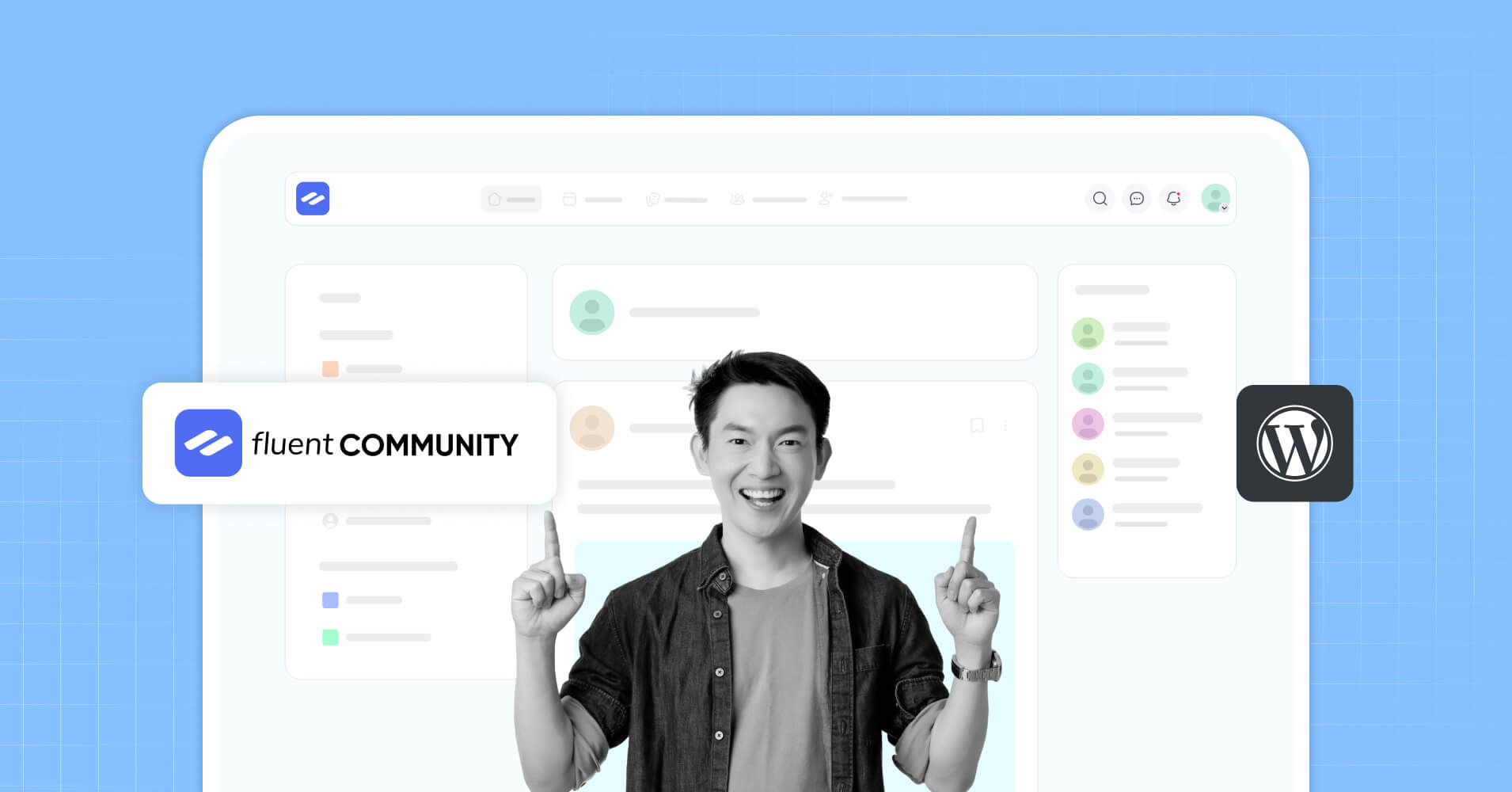This screenshot has width=1512, height=792.
Task: Bookmark the feed post
Action: (x=977, y=425)
